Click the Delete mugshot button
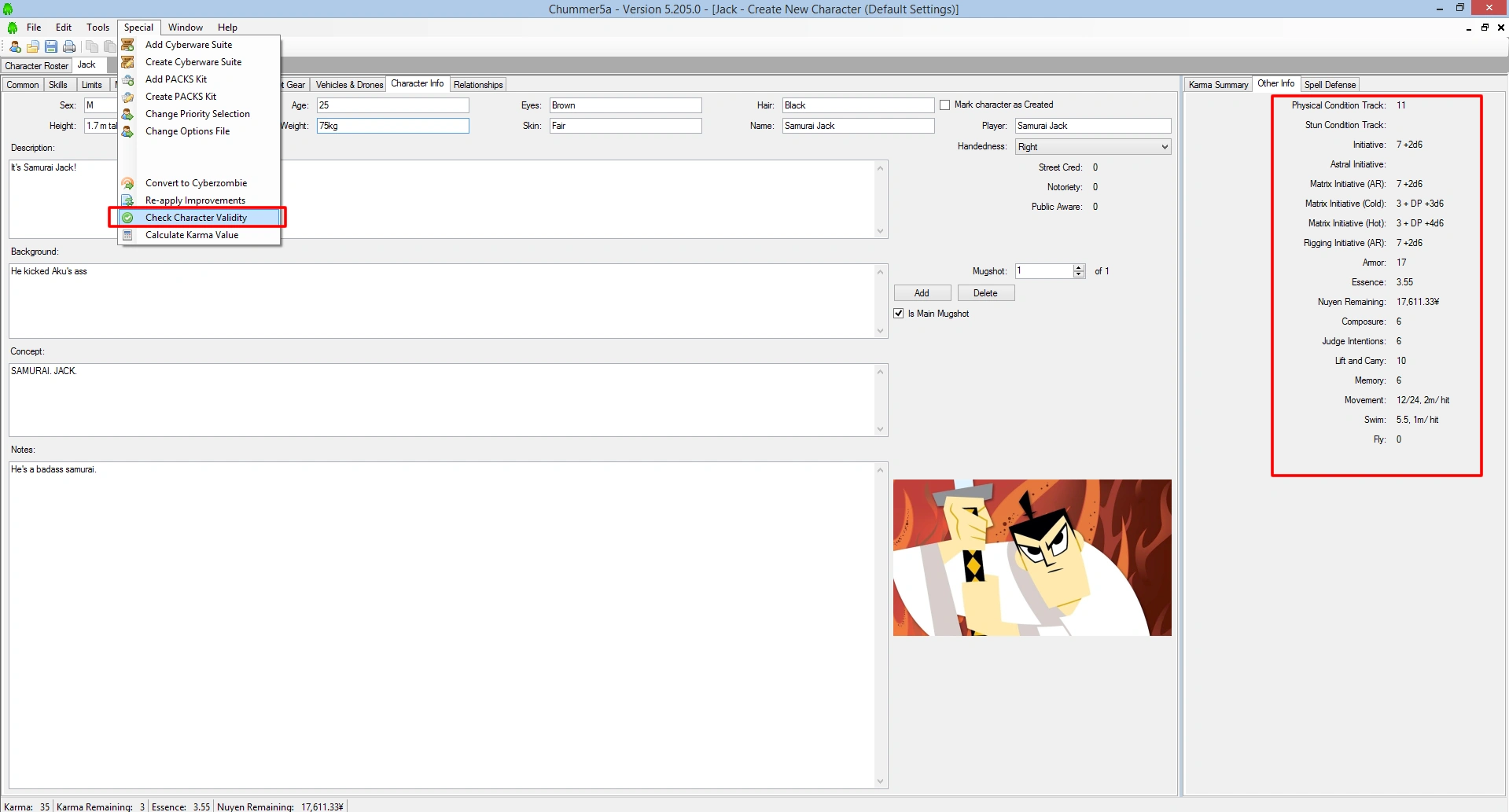 click(x=986, y=293)
